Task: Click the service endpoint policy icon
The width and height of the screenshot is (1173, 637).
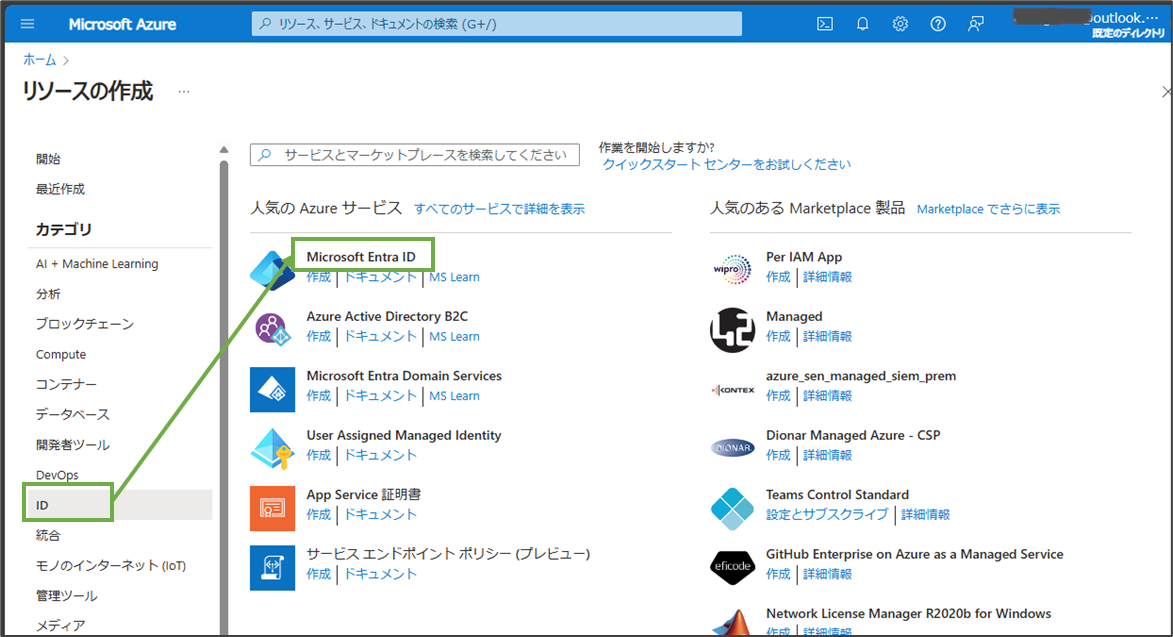Action: [272, 568]
